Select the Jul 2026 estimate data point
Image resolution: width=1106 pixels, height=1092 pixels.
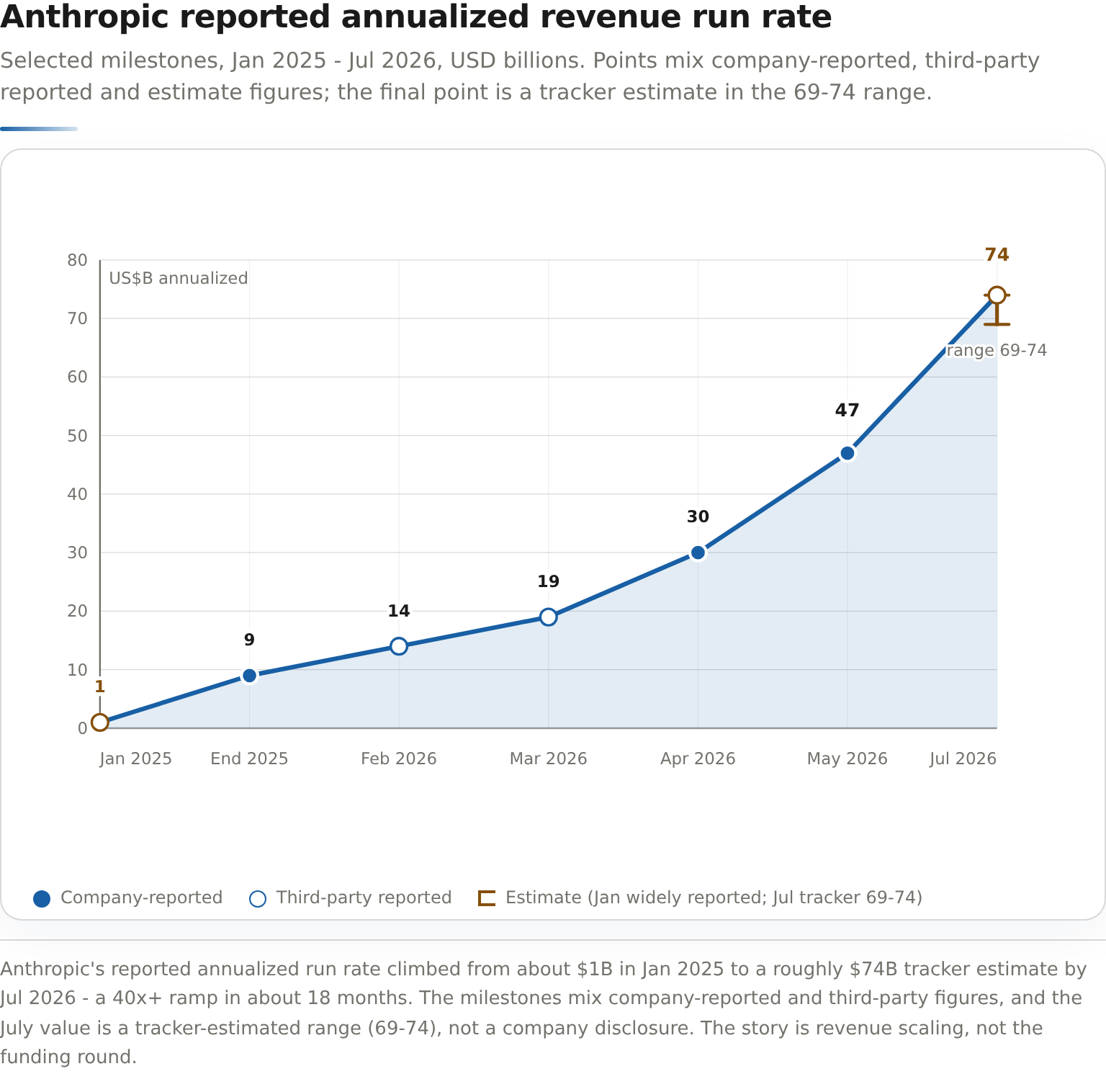(997, 295)
